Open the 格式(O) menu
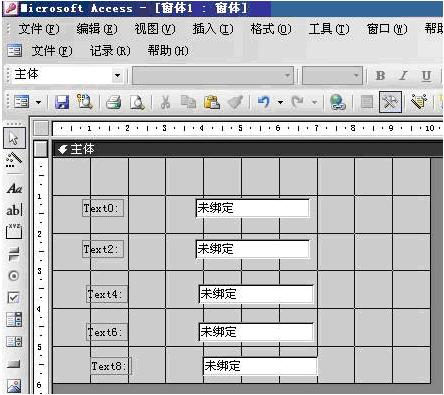444x395 pixels. (x=271, y=29)
